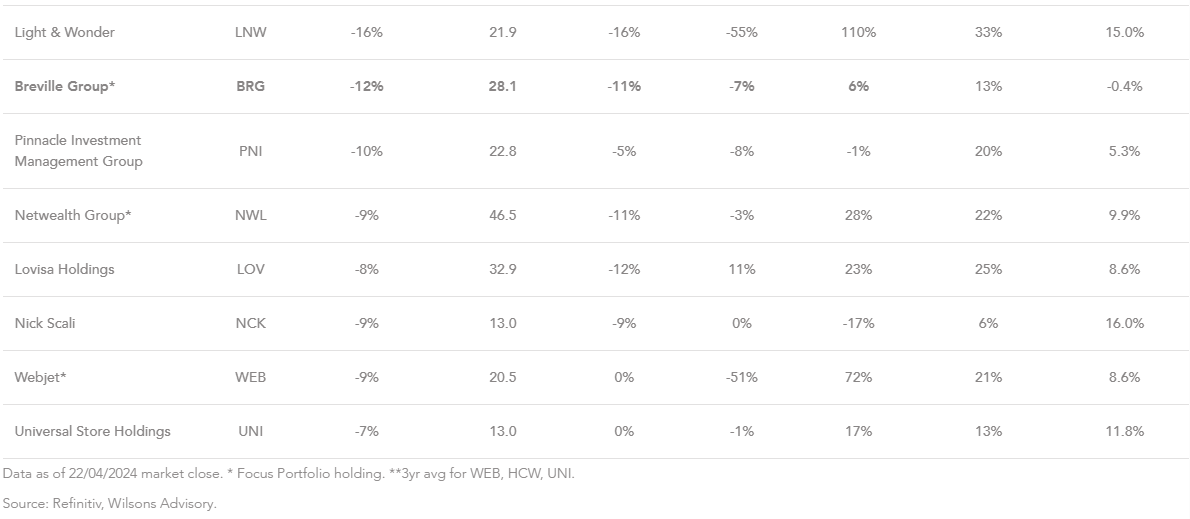This screenshot has width=1190, height=519.
Task: Click the 46.5 value for Netwealth
Action: pyautogui.click(x=502, y=215)
